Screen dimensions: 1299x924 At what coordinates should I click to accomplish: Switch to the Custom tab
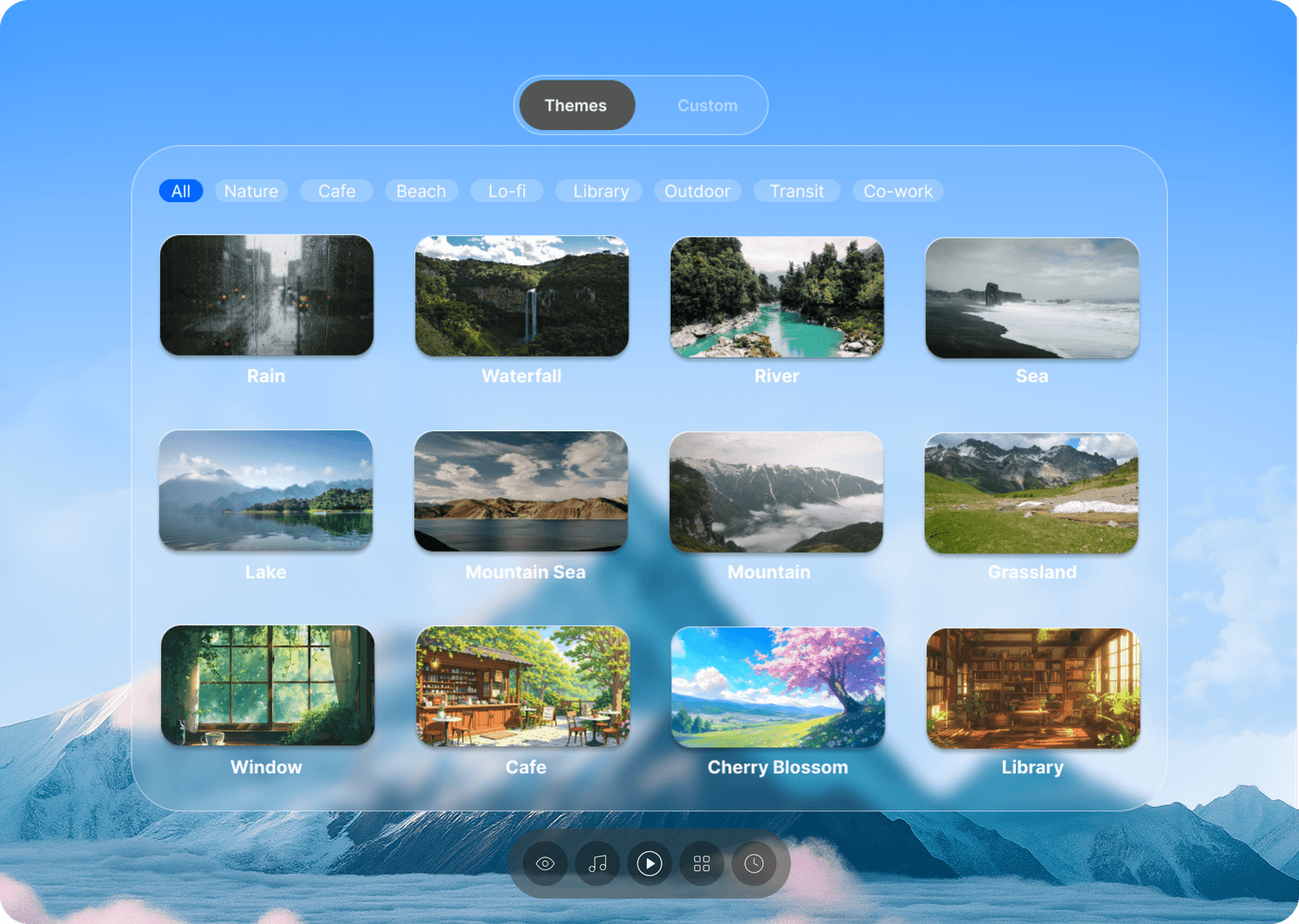708,104
